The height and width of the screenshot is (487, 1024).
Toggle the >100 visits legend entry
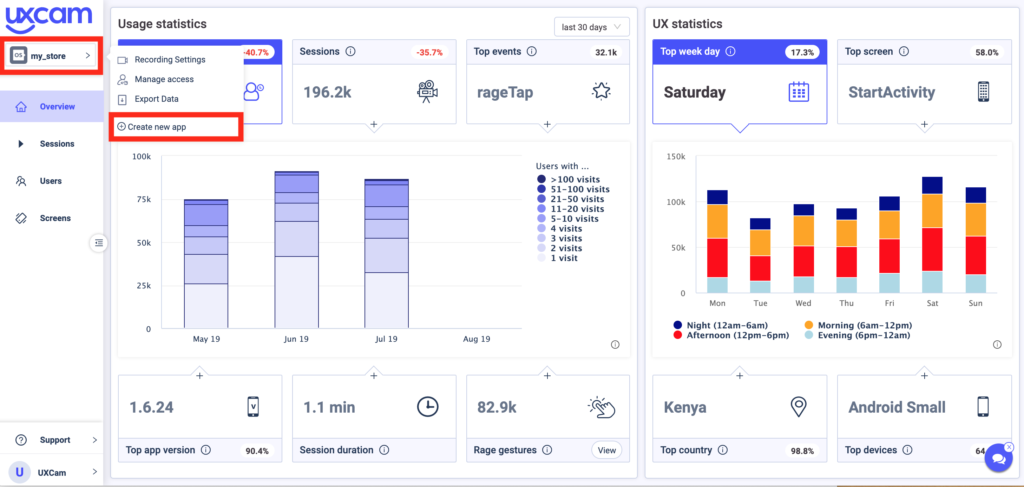point(568,179)
